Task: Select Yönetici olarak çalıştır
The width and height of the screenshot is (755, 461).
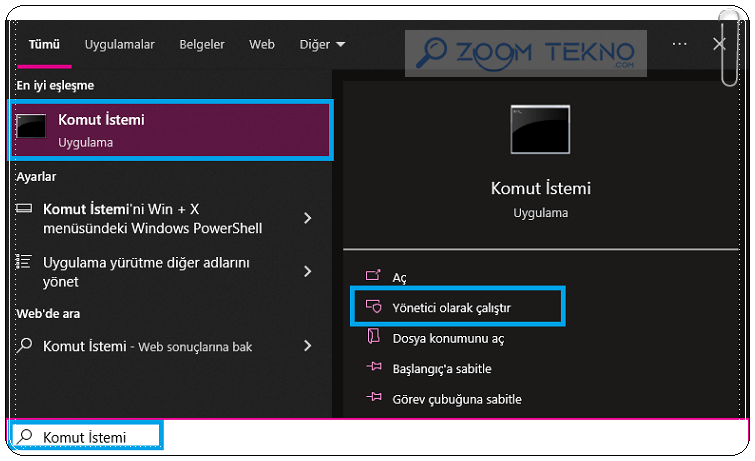Action: click(x=451, y=308)
